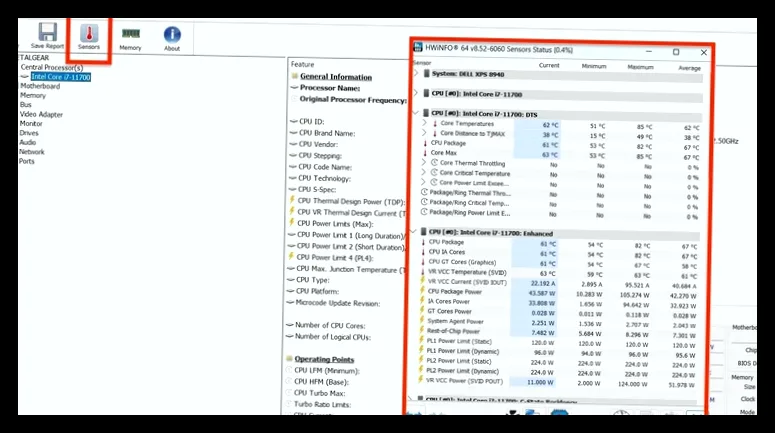This screenshot has width=775, height=433.
Task: Click the Save Report floppy disk icon
Action: point(47,32)
